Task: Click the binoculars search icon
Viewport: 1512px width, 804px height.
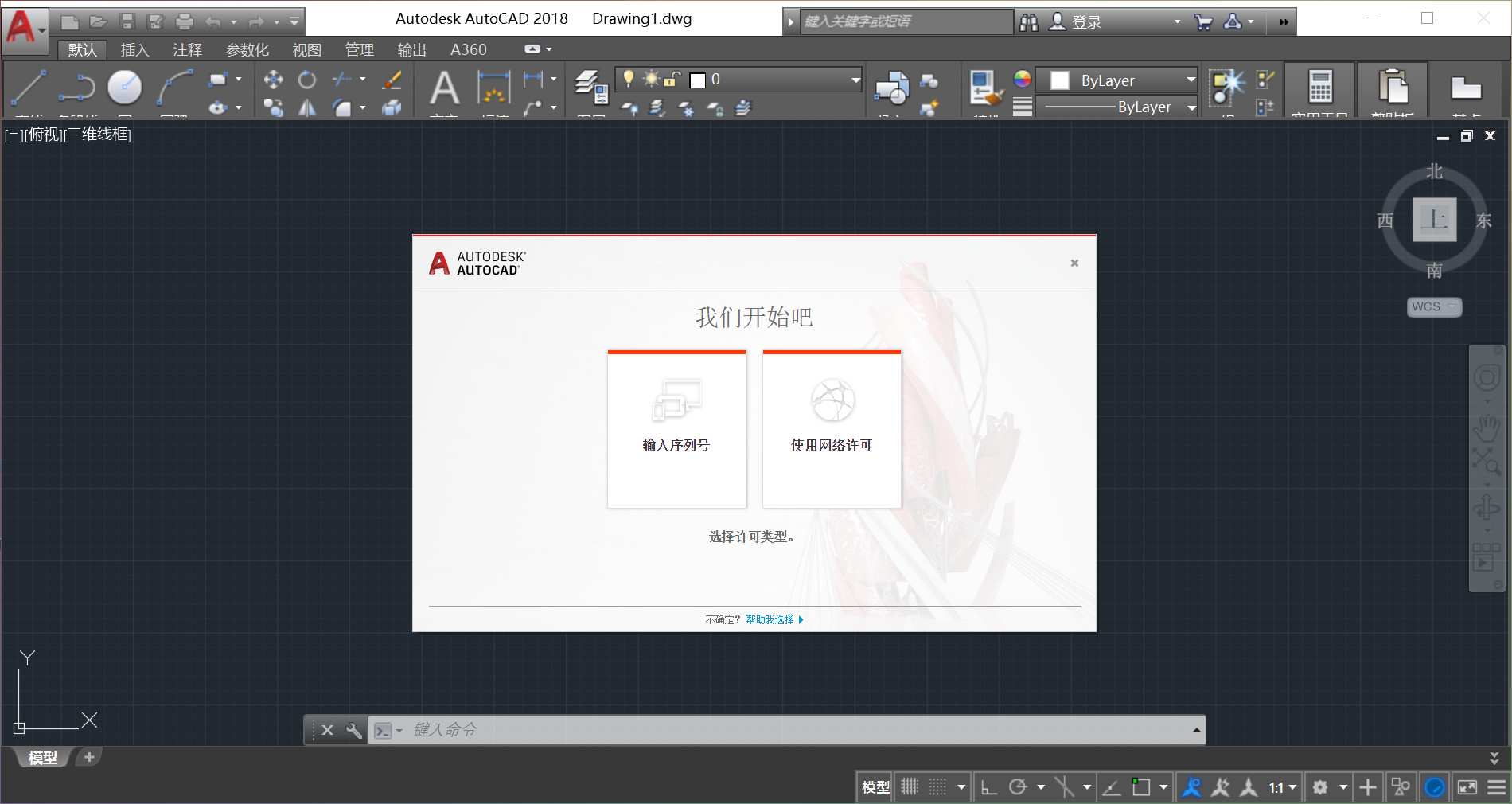Action: pyautogui.click(x=1029, y=22)
